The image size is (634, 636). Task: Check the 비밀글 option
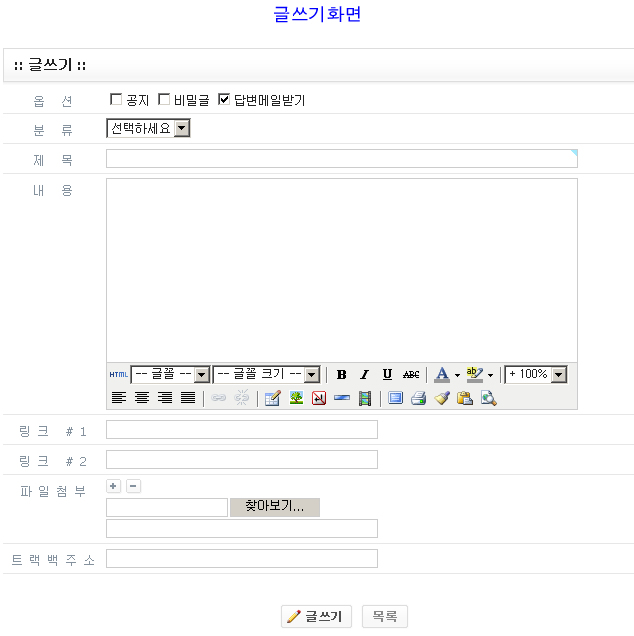(164, 99)
